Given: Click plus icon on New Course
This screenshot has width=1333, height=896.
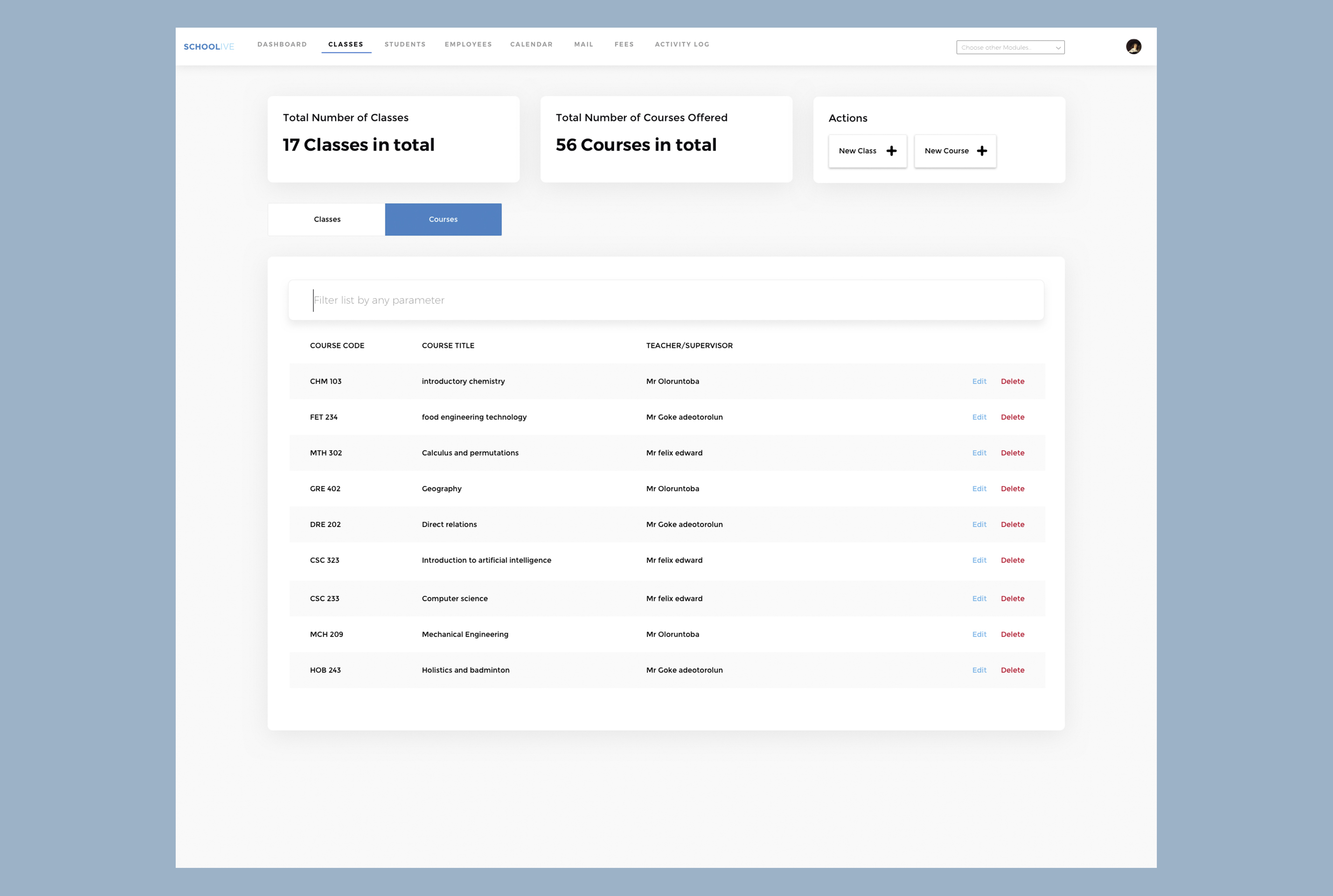Looking at the screenshot, I should click(x=982, y=151).
